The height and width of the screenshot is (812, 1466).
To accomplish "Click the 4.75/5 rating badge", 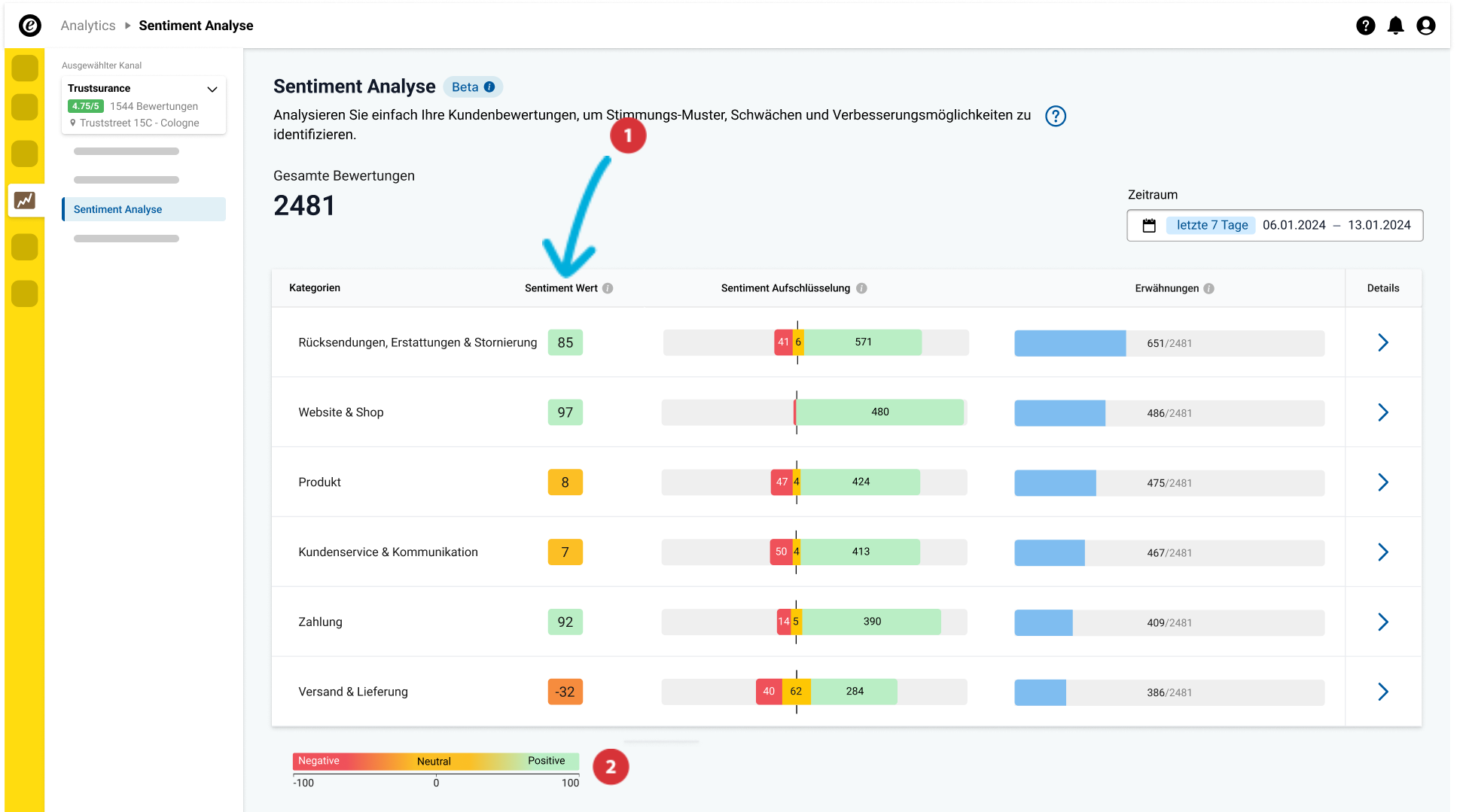I will tap(85, 106).
